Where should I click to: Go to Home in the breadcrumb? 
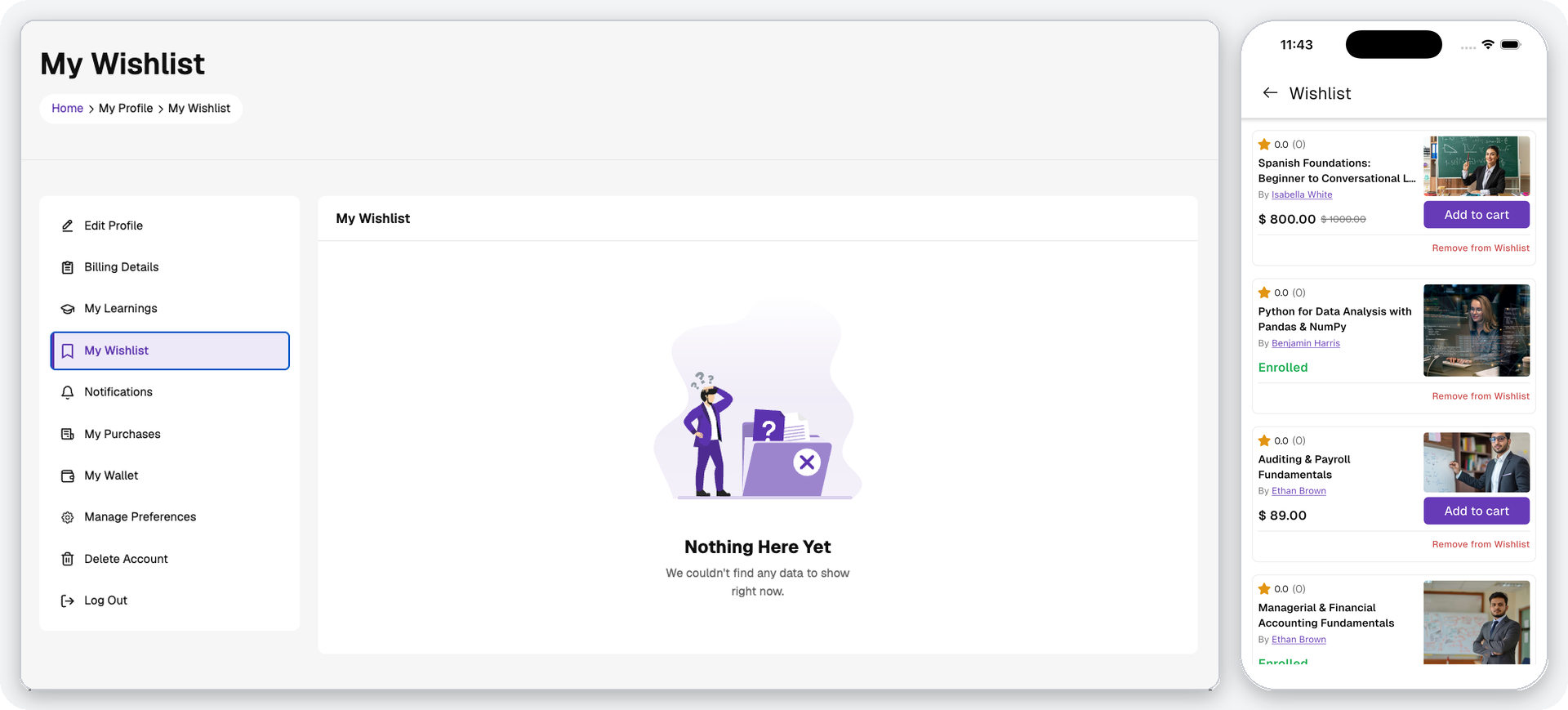pyautogui.click(x=67, y=108)
